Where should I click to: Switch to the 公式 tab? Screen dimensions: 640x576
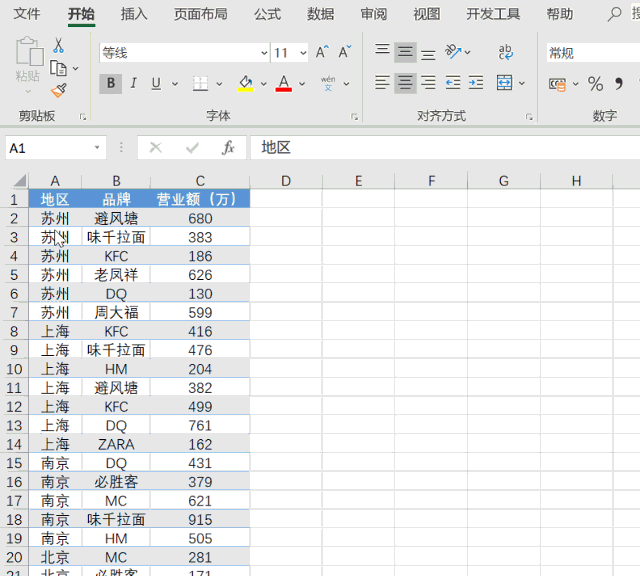267,14
